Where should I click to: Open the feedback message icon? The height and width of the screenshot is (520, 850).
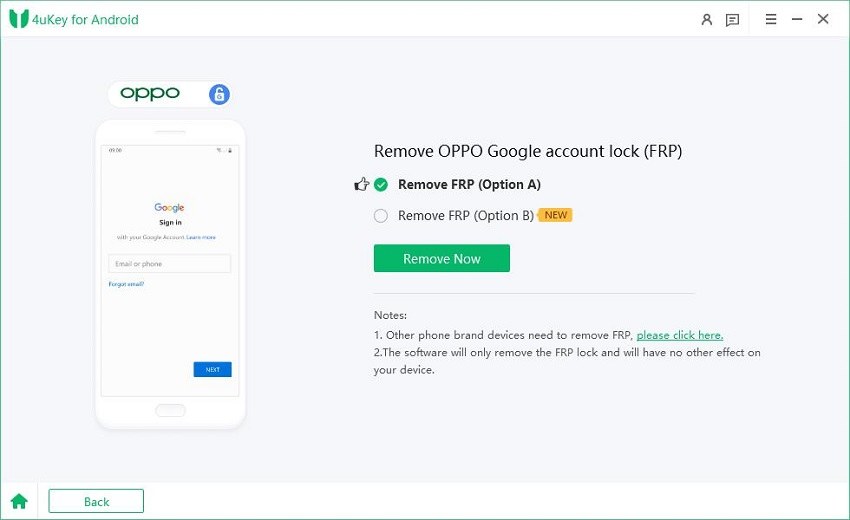click(732, 19)
